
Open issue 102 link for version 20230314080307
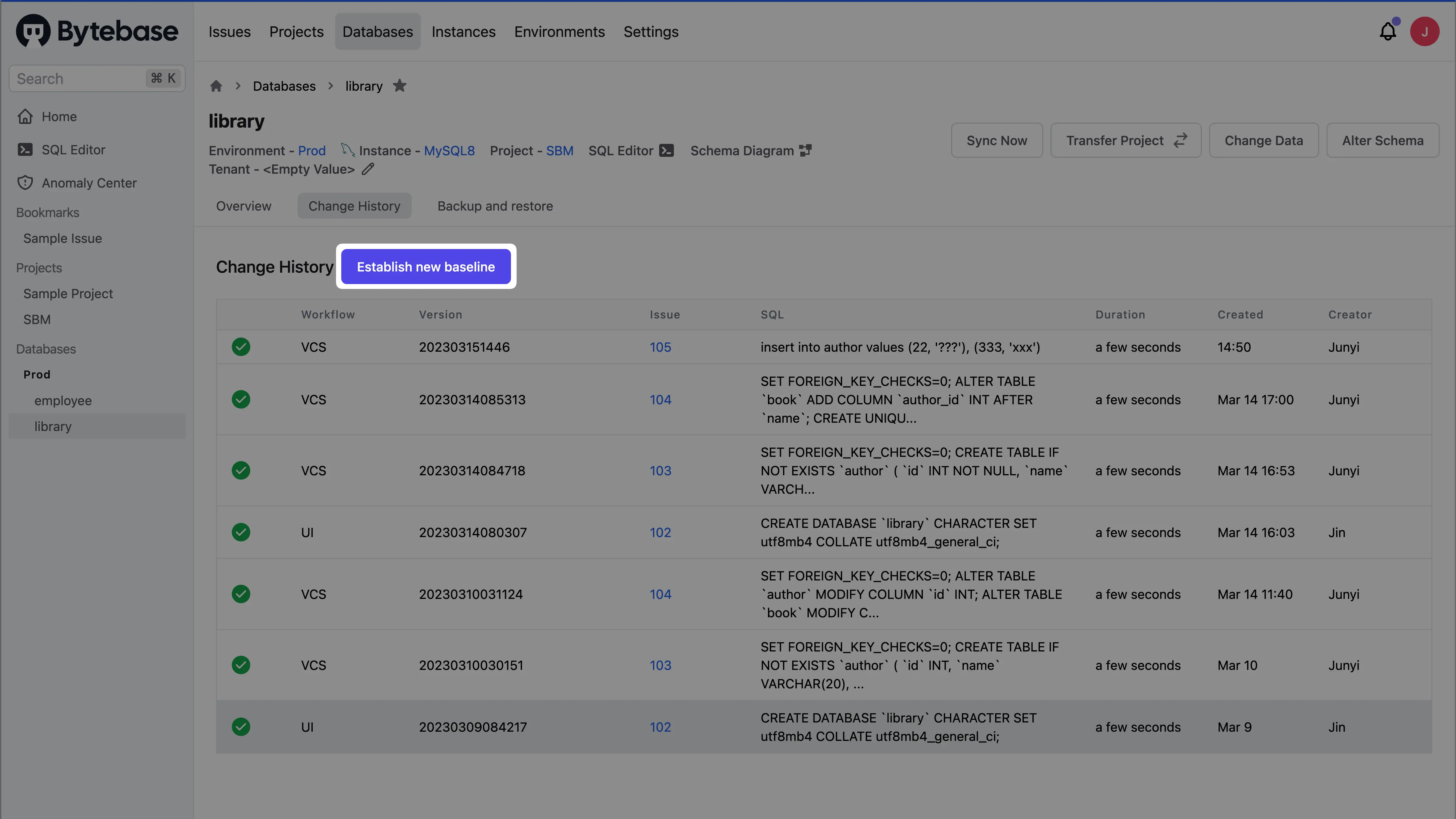point(660,532)
